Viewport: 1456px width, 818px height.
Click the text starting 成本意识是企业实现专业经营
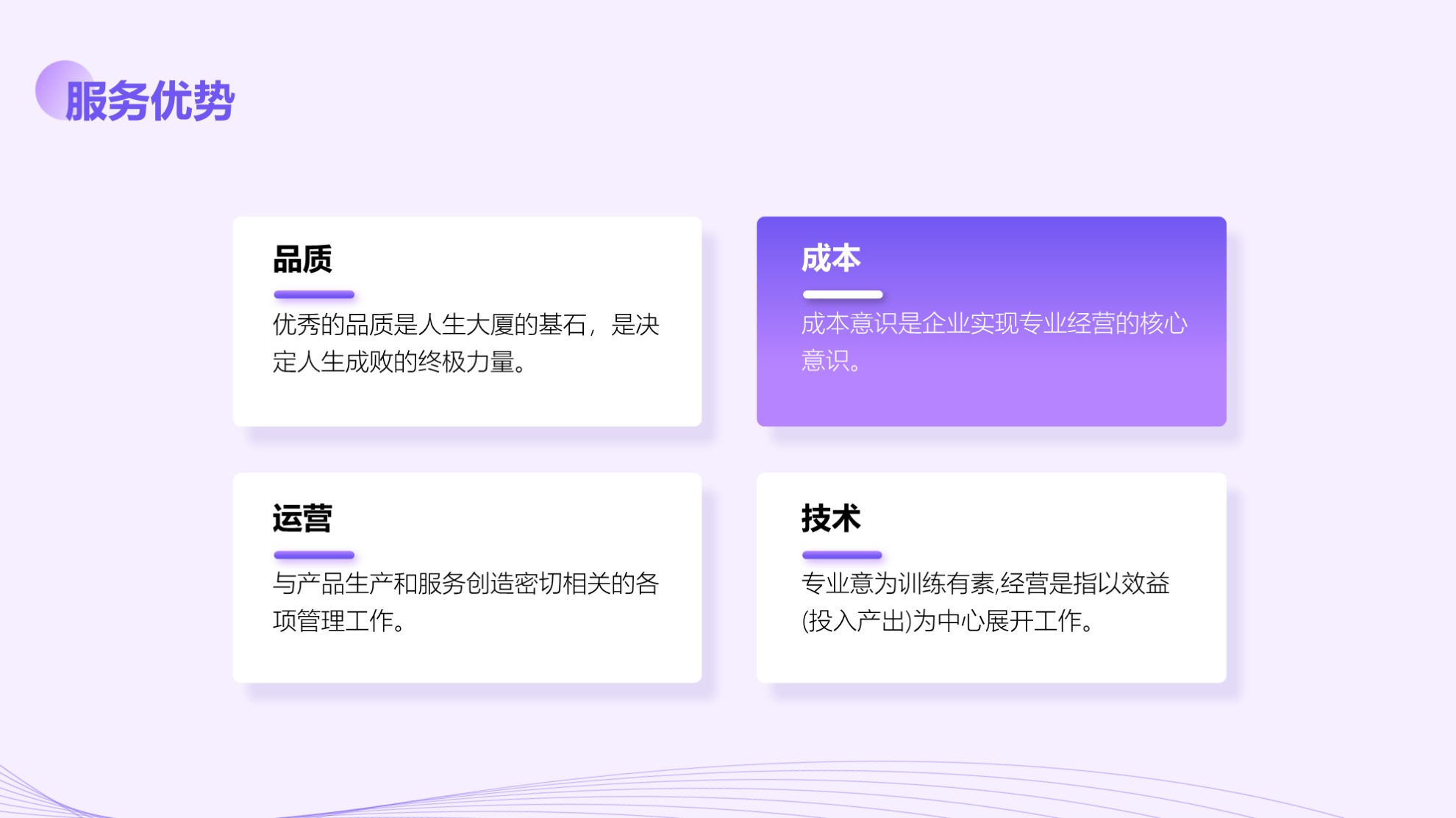pos(994,342)
